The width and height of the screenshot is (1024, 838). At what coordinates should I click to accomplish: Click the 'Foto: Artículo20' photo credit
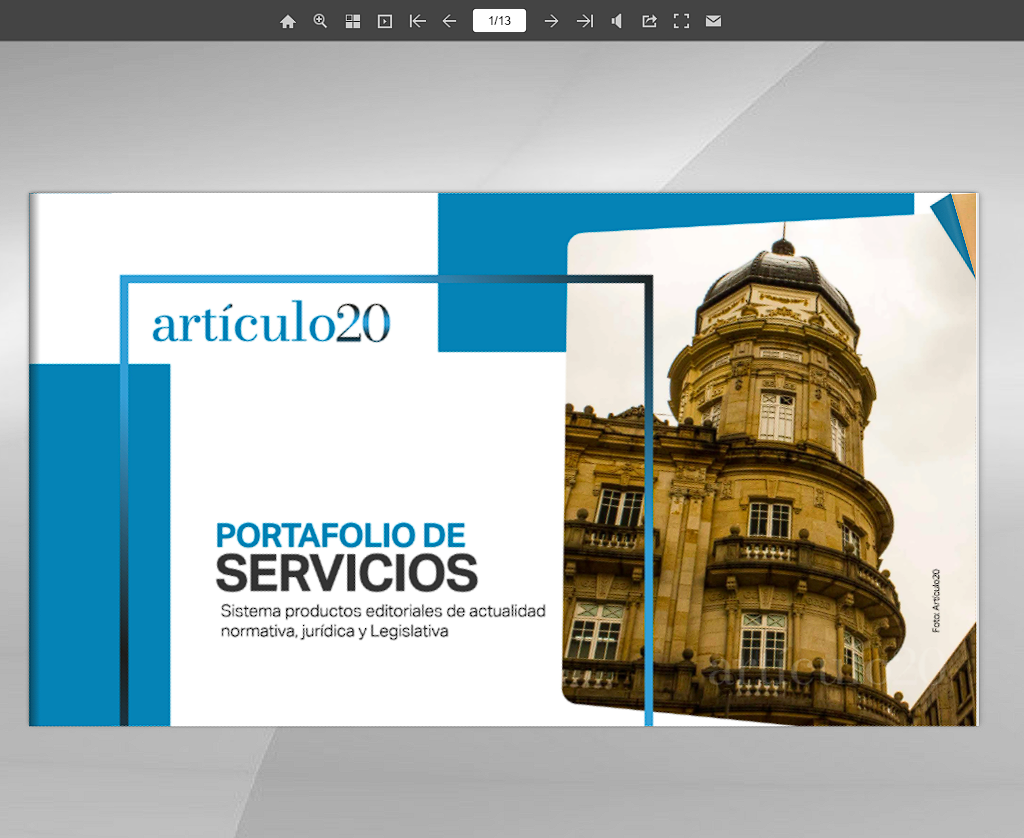tap(936, 601)
